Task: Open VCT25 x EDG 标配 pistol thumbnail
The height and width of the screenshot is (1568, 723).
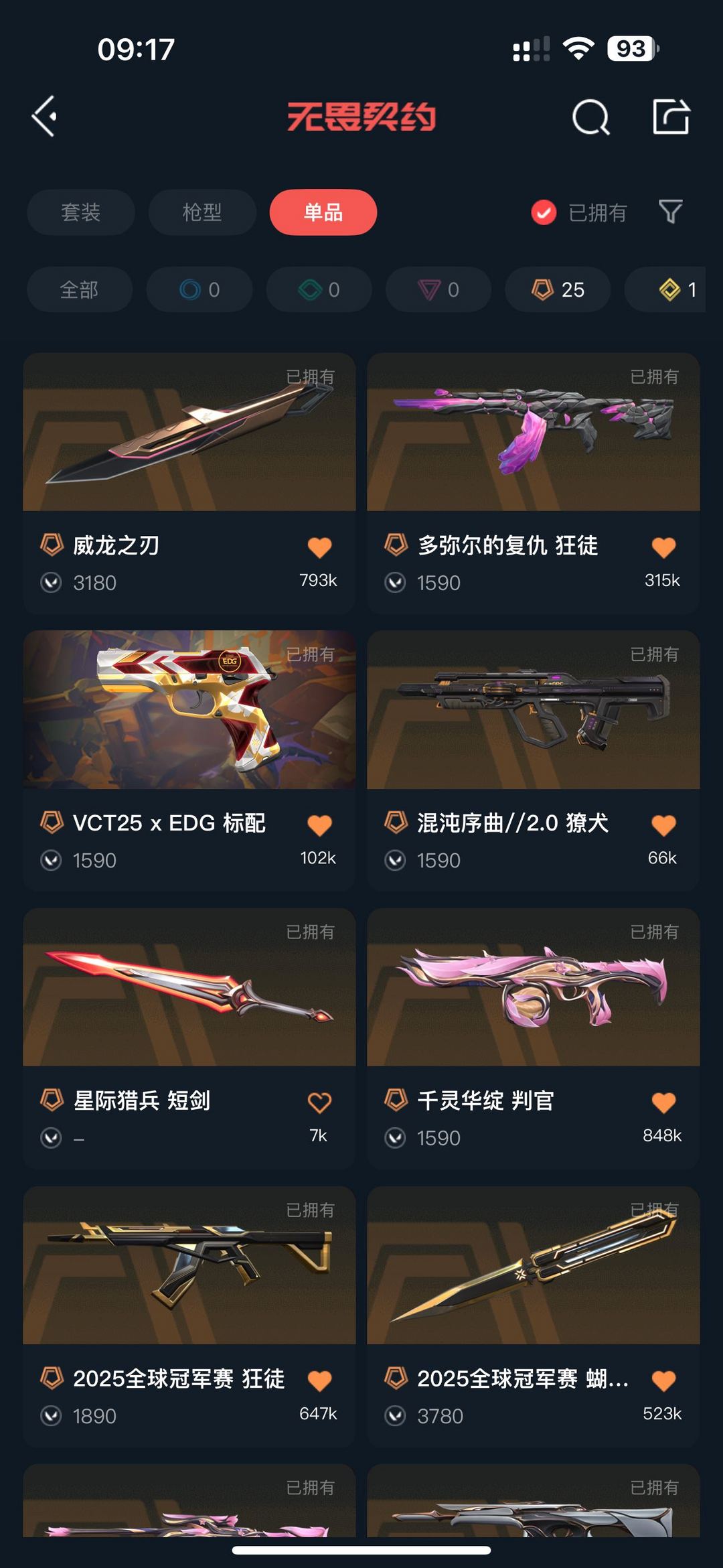Action: point(189,709)
